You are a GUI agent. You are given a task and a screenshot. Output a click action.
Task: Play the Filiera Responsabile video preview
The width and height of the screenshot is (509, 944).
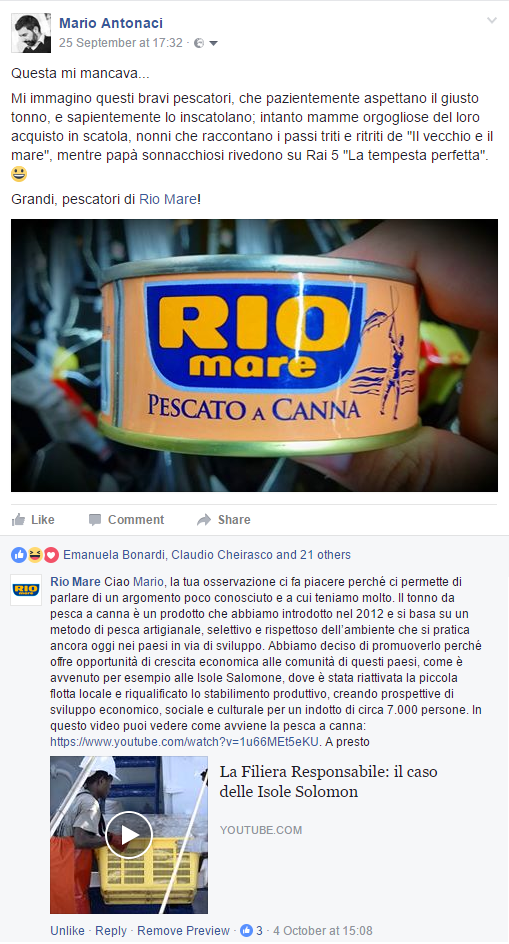pos(129,834)
